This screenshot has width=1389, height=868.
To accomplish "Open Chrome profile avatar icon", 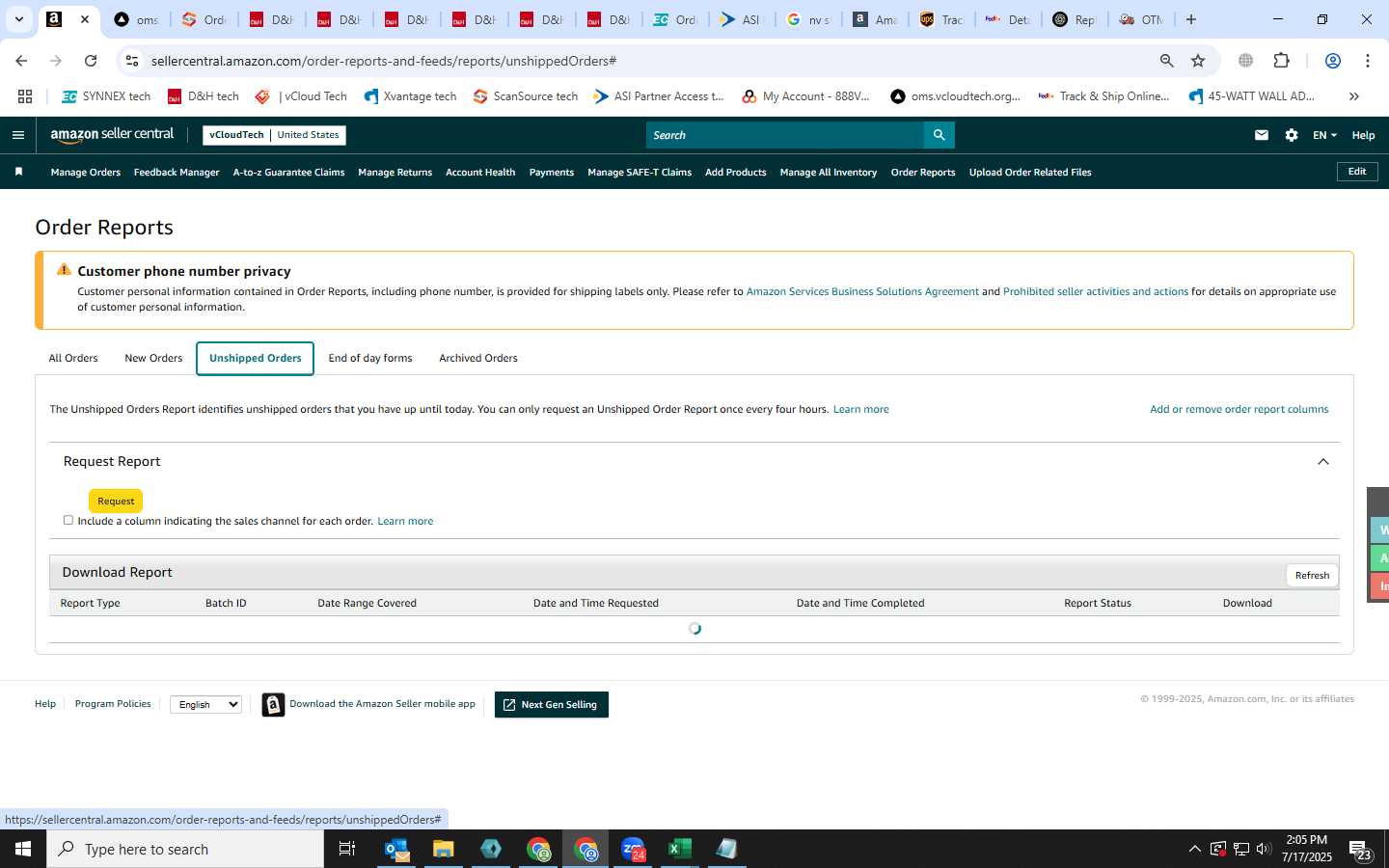I will tap(1333, 61).
